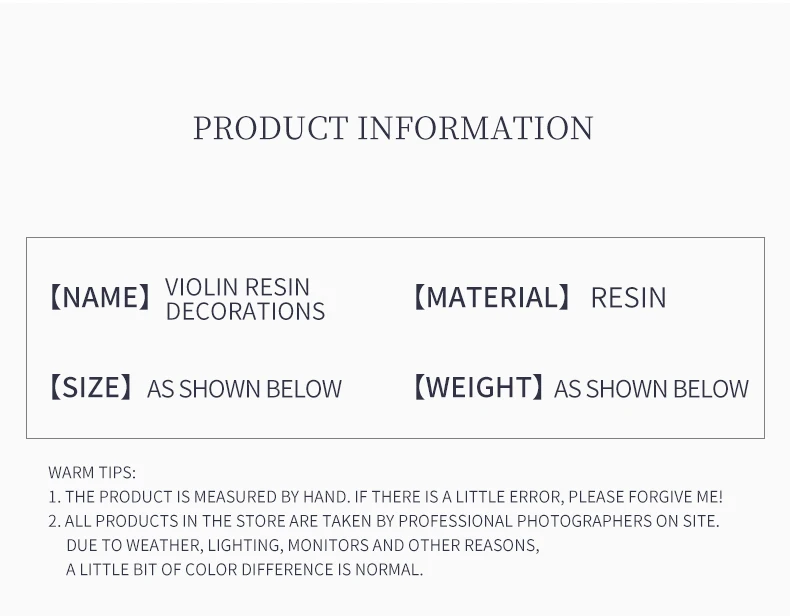
Task: Click the measured by hand tip line
Action: click(x=385, y=497)
